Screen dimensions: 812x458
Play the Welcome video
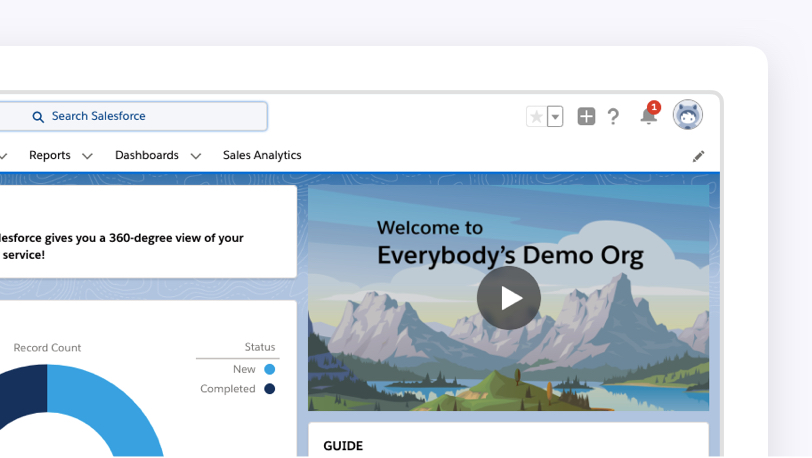coord(509,298)
